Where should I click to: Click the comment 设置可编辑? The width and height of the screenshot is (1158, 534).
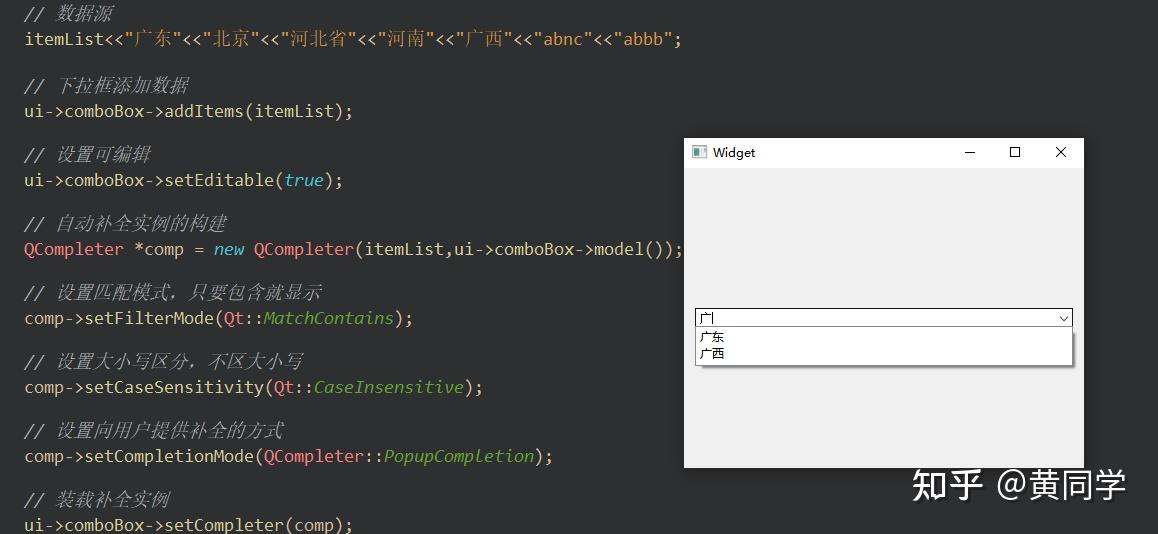pos(87,155)
